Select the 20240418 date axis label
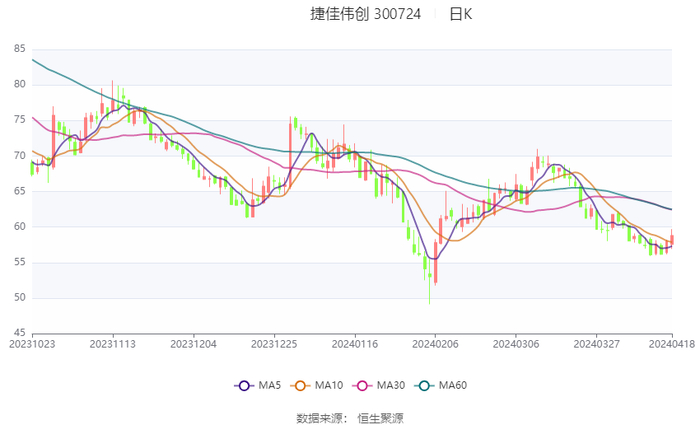This screenshot has width=700, height=425. tap(670, 343)
